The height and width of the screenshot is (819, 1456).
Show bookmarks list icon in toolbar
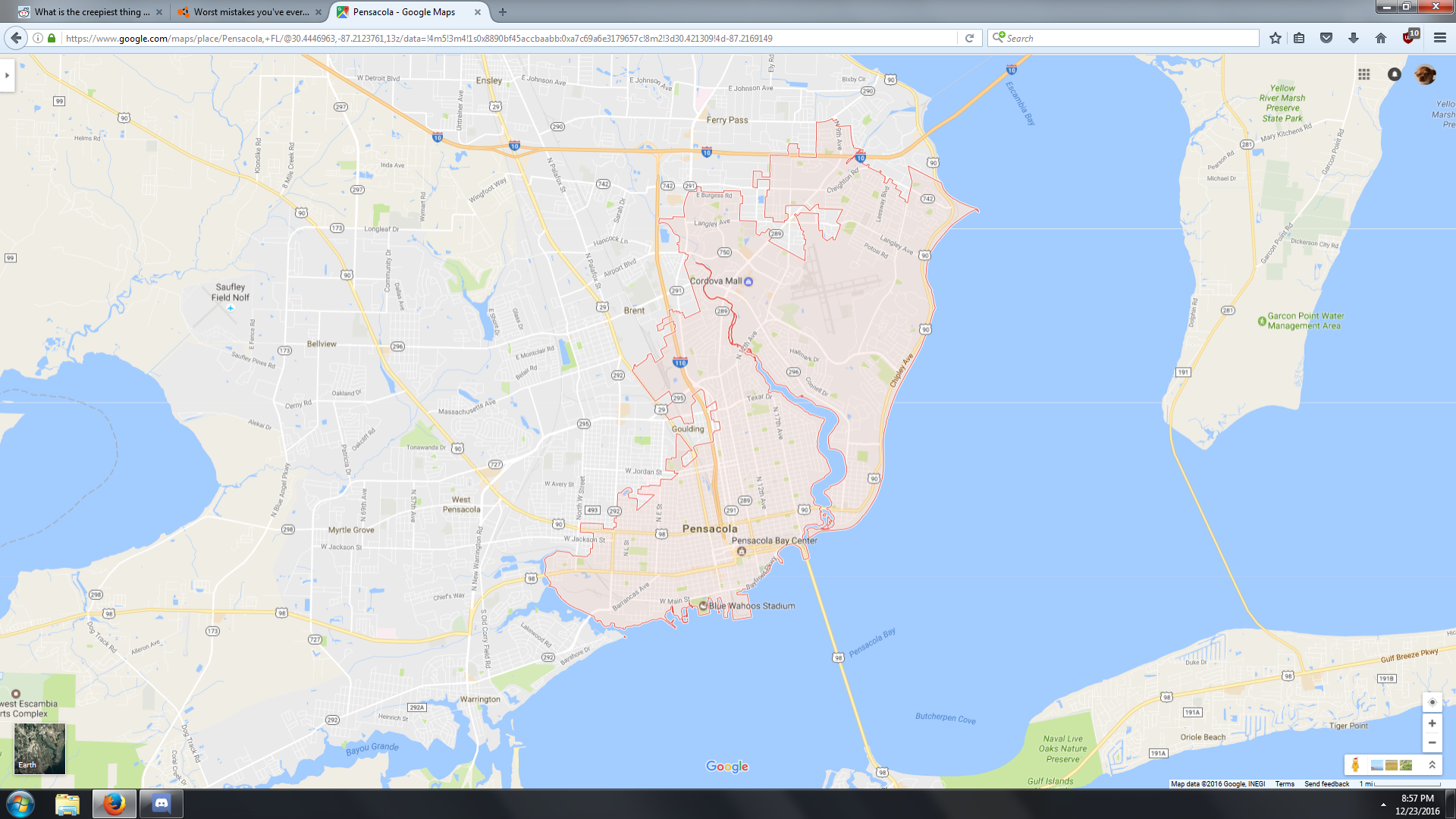coord(1299,38)
